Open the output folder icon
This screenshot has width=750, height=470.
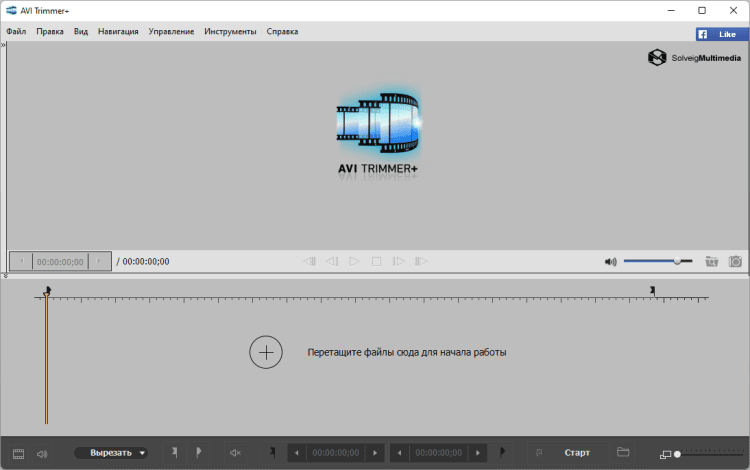623,453
